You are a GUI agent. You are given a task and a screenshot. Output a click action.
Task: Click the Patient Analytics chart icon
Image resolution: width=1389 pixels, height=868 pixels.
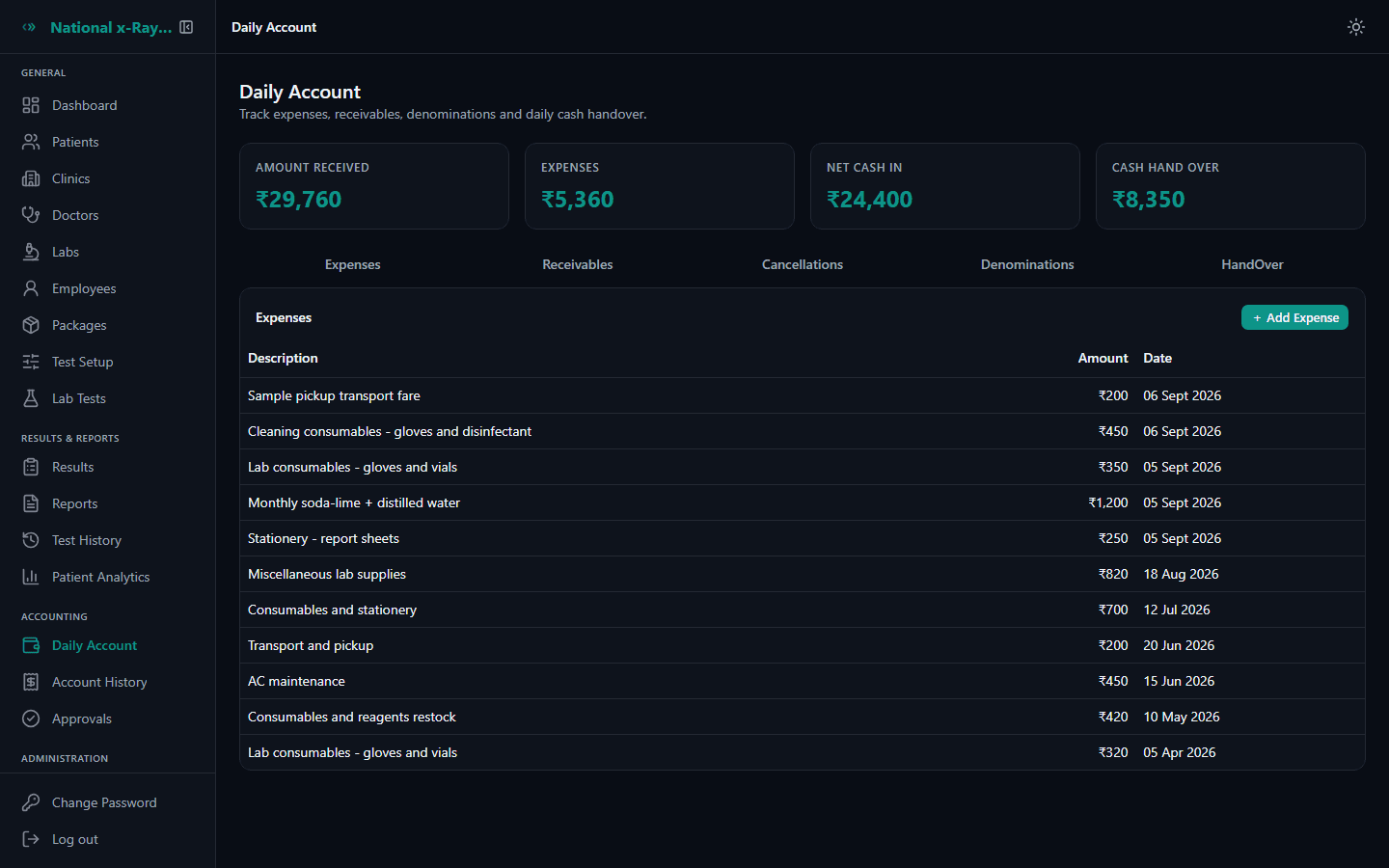[31, 577]
